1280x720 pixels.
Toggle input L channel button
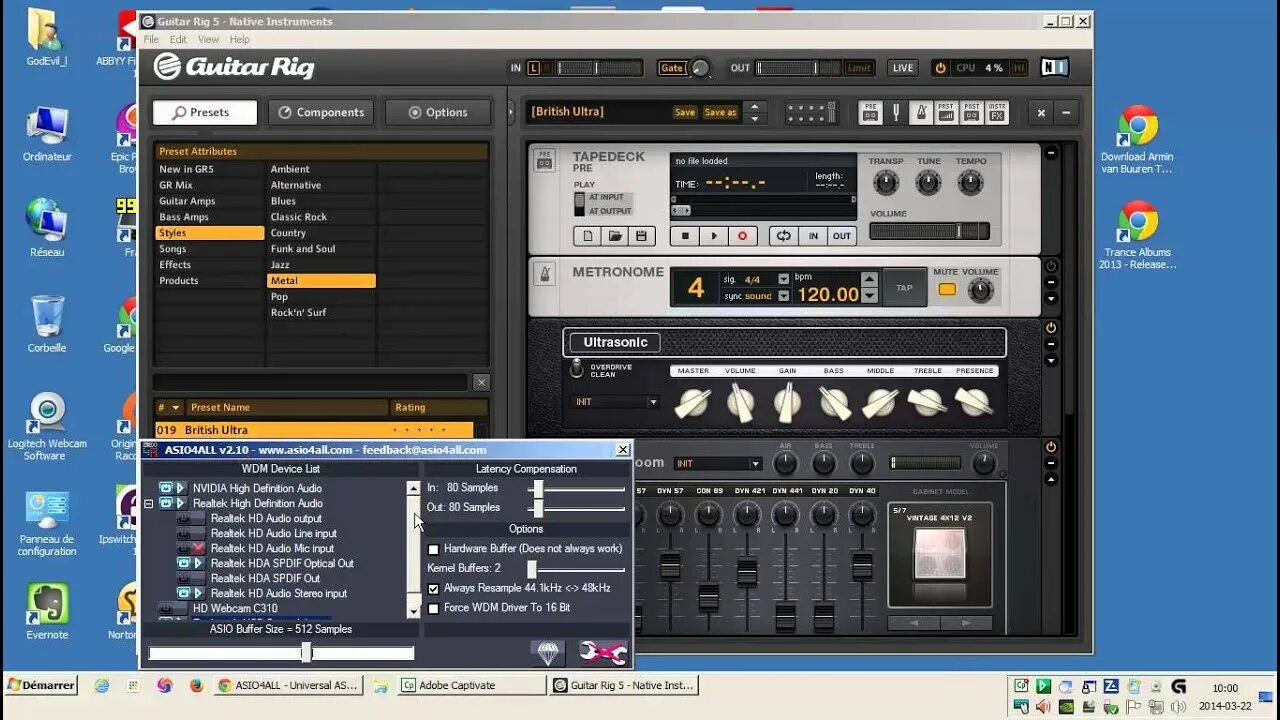pos(534,68)
